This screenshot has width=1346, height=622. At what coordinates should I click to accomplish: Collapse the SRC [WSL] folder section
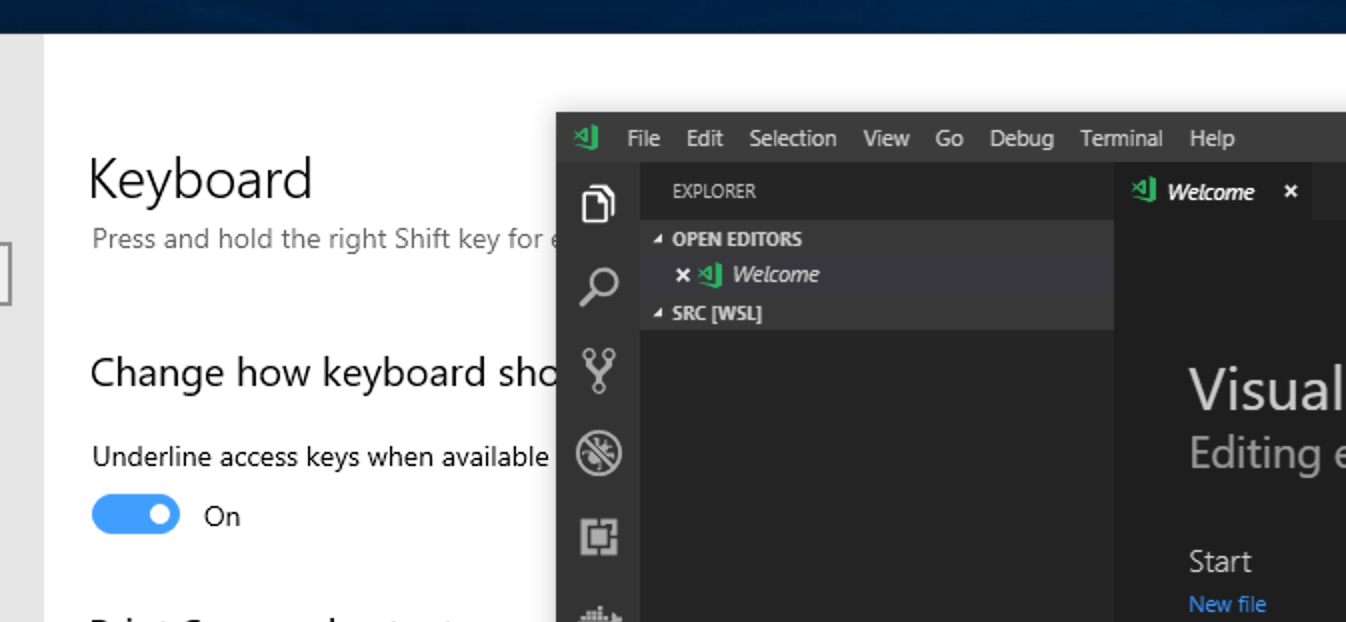tap(660, 313)
